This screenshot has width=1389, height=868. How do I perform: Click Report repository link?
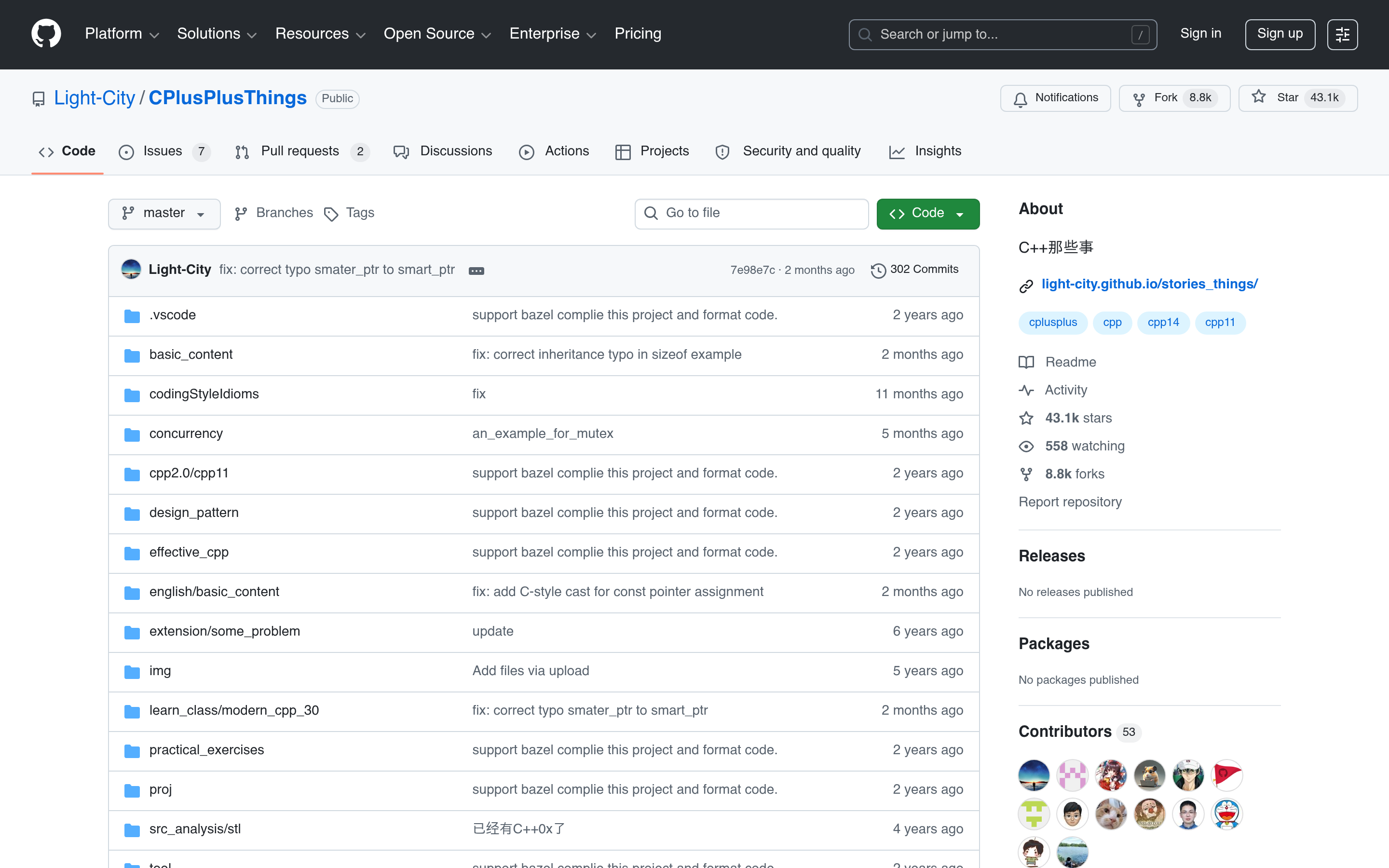point(1070,502)
